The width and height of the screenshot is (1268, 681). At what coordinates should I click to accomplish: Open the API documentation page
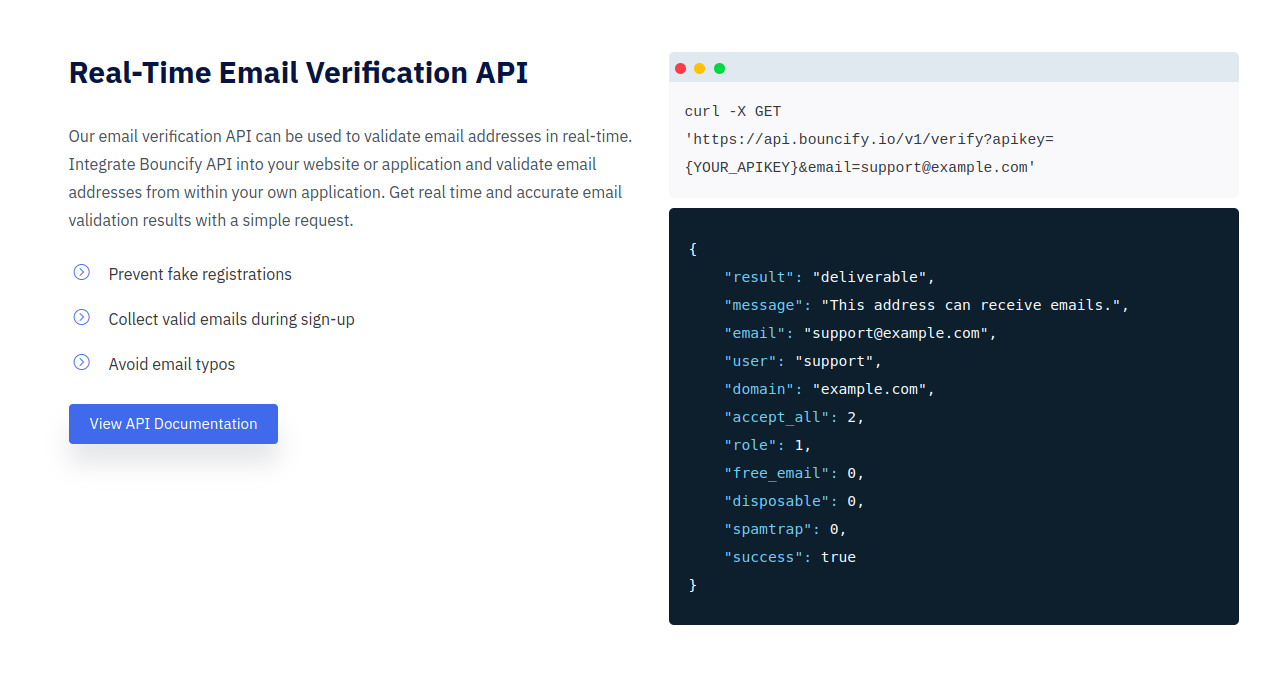coord(173,423)
